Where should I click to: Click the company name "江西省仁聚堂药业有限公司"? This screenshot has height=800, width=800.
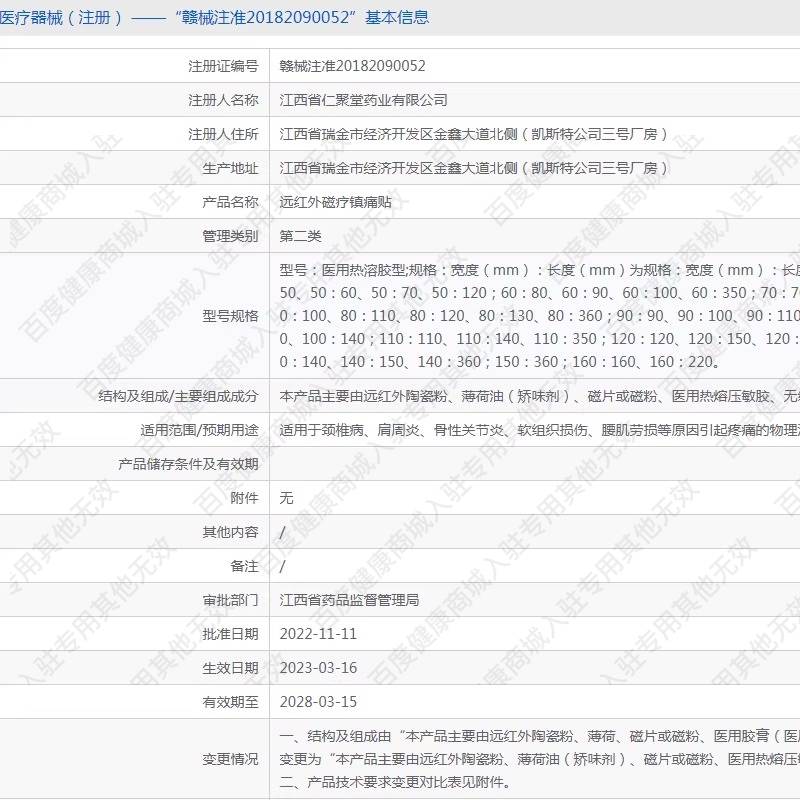[364, 100]
